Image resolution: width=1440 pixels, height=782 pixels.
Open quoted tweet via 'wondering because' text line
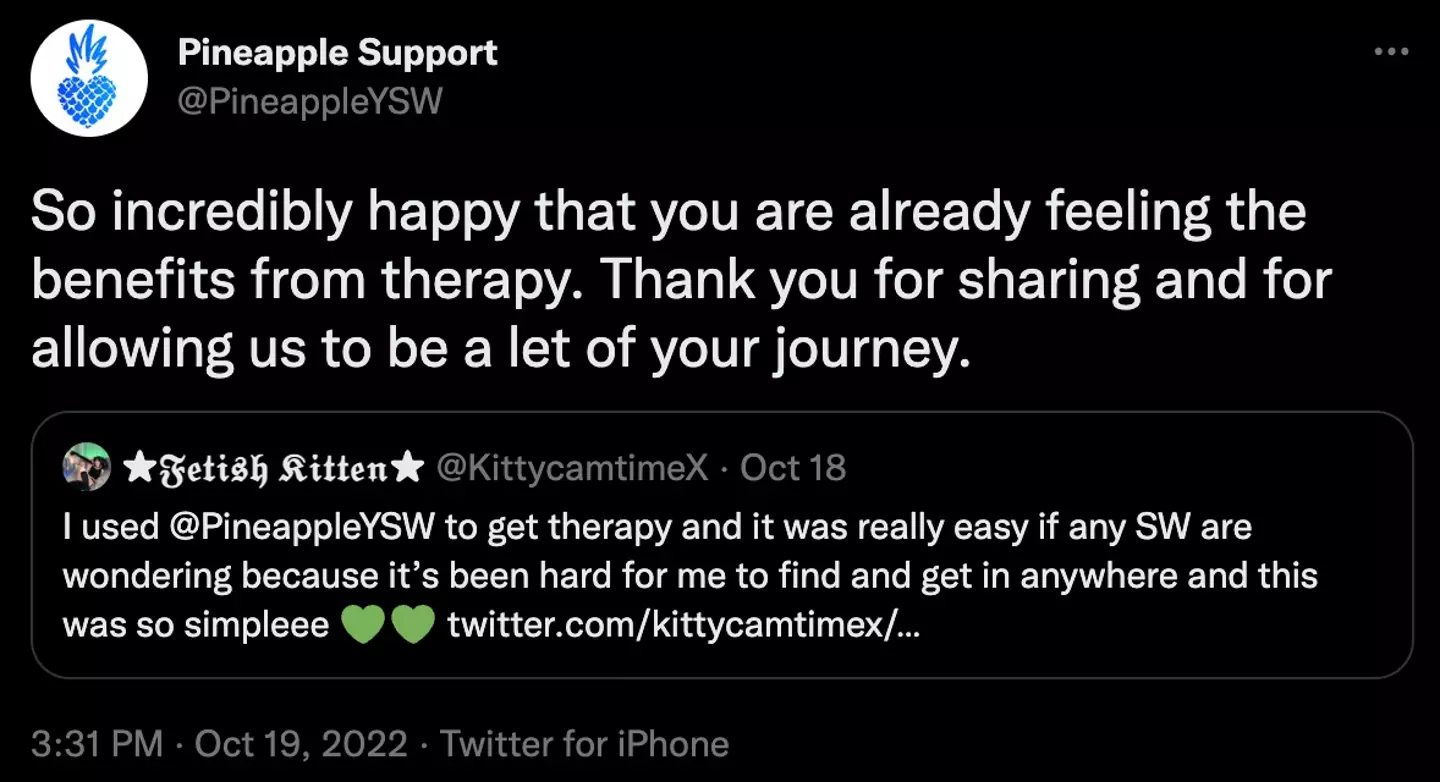pos(689,576)
